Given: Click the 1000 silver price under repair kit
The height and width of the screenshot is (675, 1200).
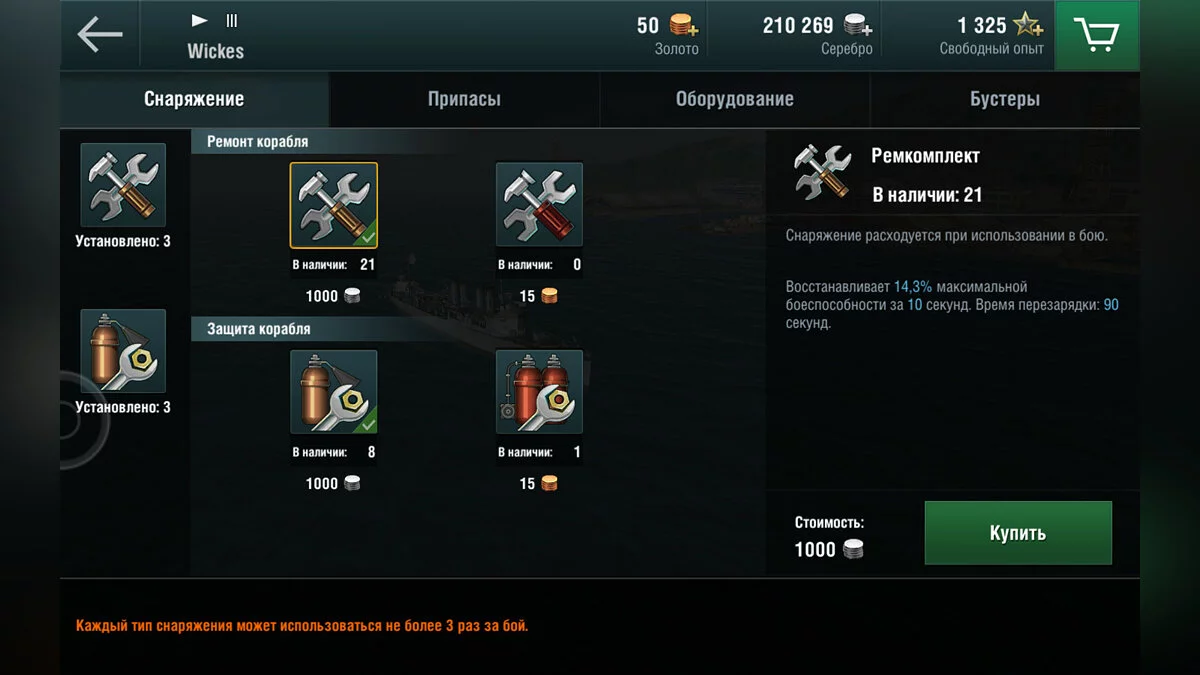Looking at the screenshot, I should [x=332, y=296].
